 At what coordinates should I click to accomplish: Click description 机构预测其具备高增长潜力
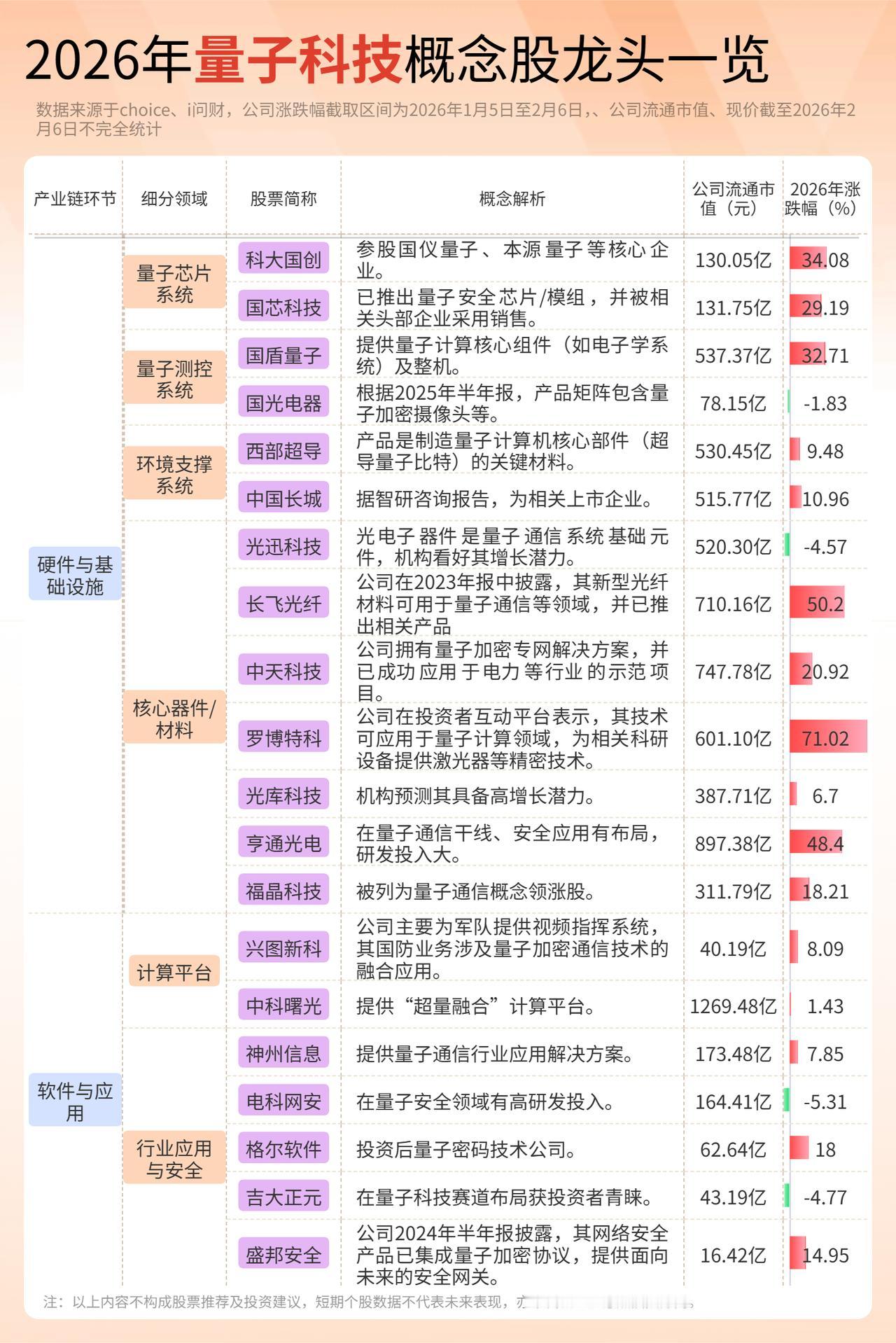tap(476, 795)
